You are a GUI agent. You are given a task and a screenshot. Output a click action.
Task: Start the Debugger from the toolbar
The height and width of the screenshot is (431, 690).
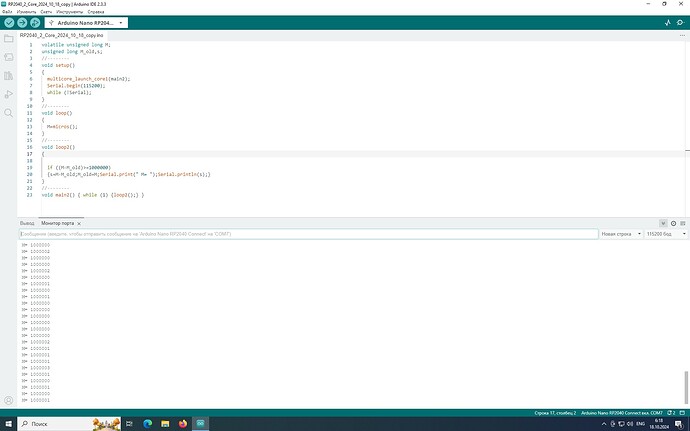(35, 22)
